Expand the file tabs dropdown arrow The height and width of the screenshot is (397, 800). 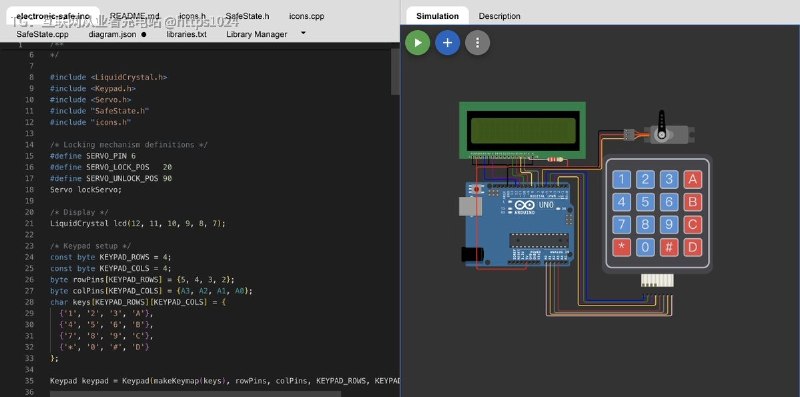coord(303,33)
